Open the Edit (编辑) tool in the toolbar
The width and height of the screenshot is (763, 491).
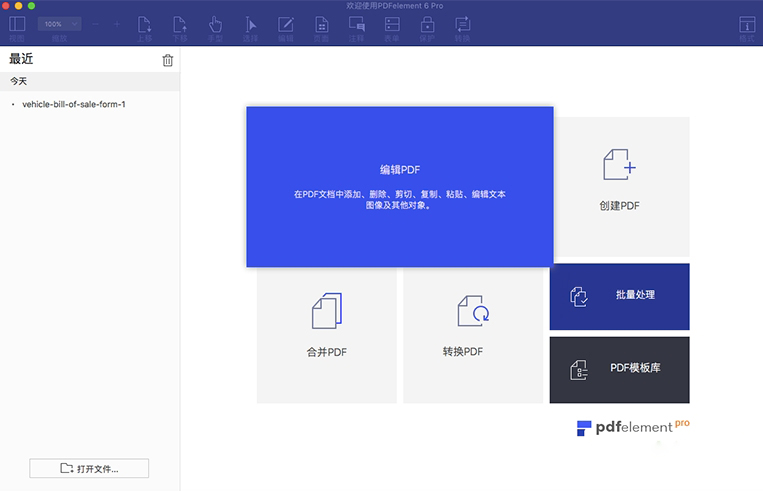[x=286, y=24]
